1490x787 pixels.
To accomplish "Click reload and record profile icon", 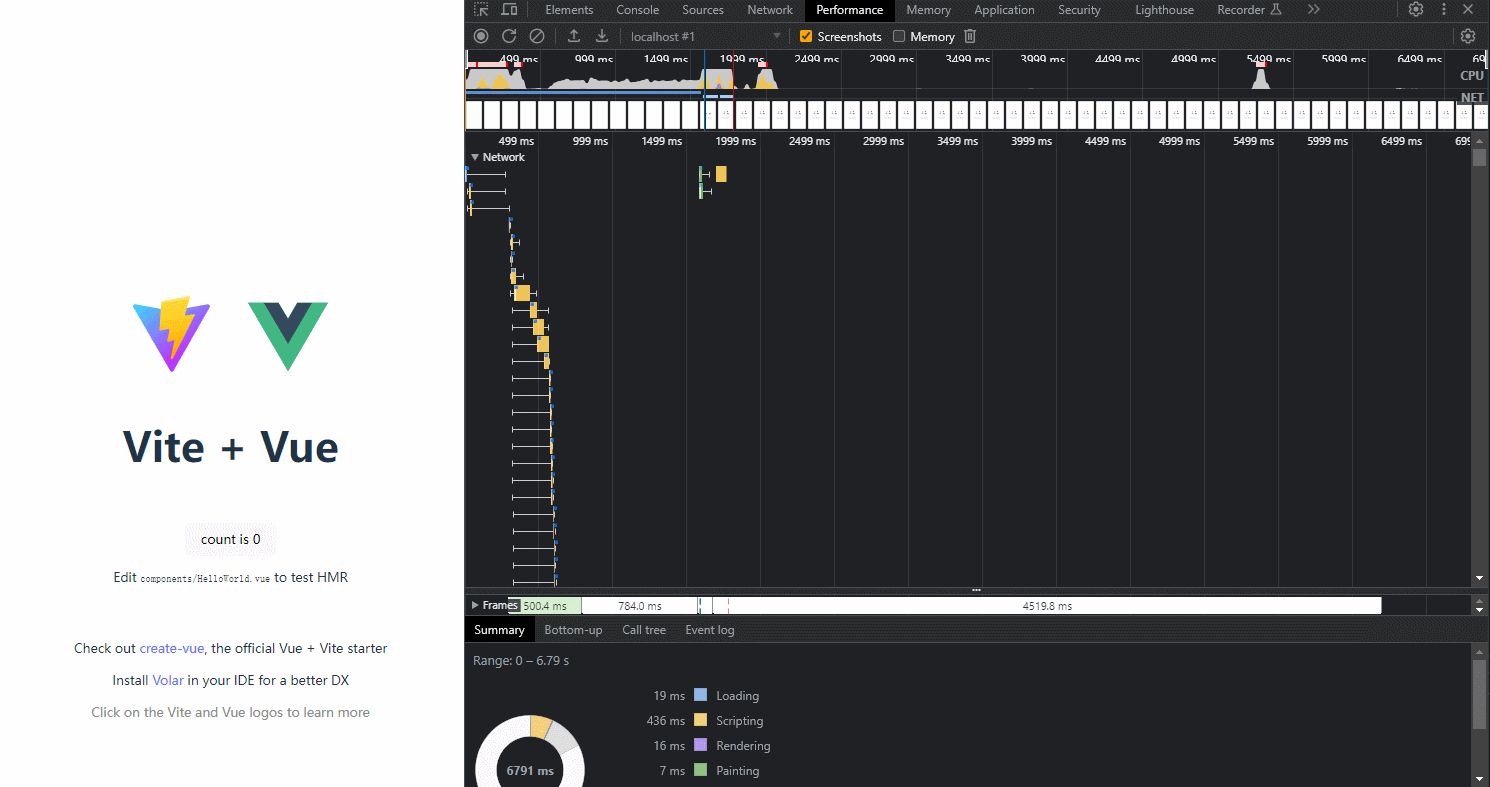I will (509, 36).
